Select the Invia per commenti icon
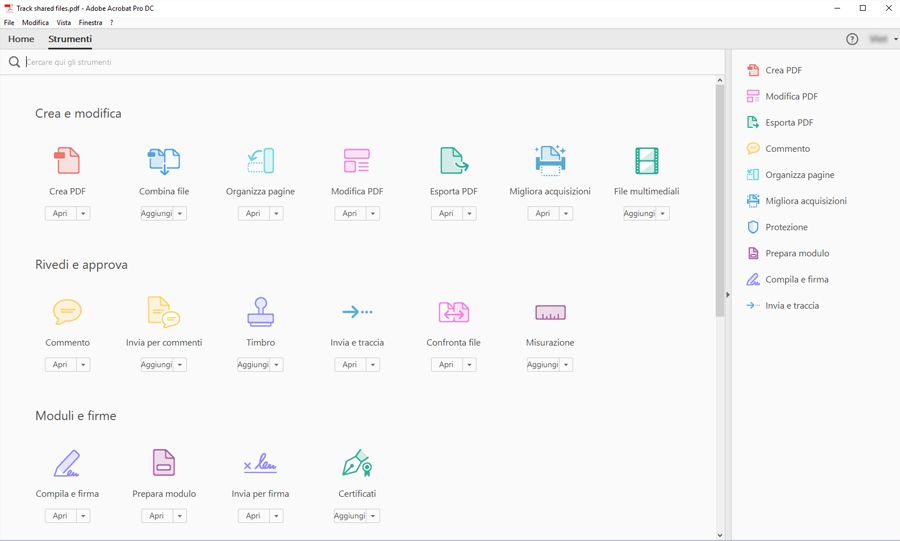 point(164,312)
